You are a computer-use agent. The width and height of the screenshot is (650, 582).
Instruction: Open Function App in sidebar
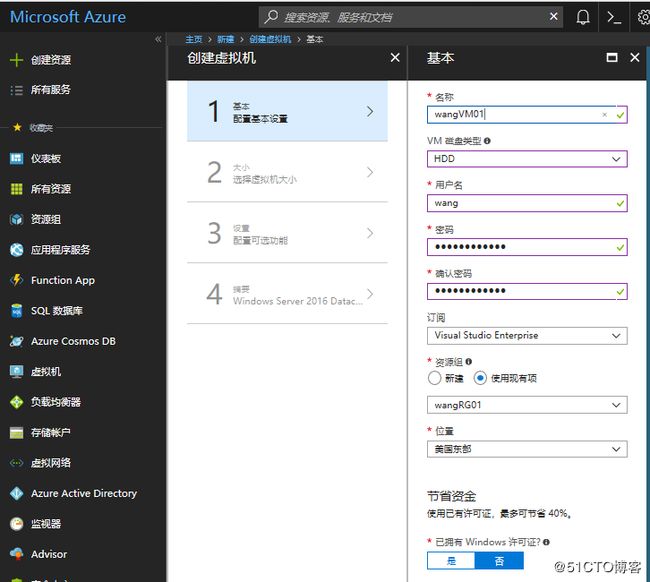63,280
